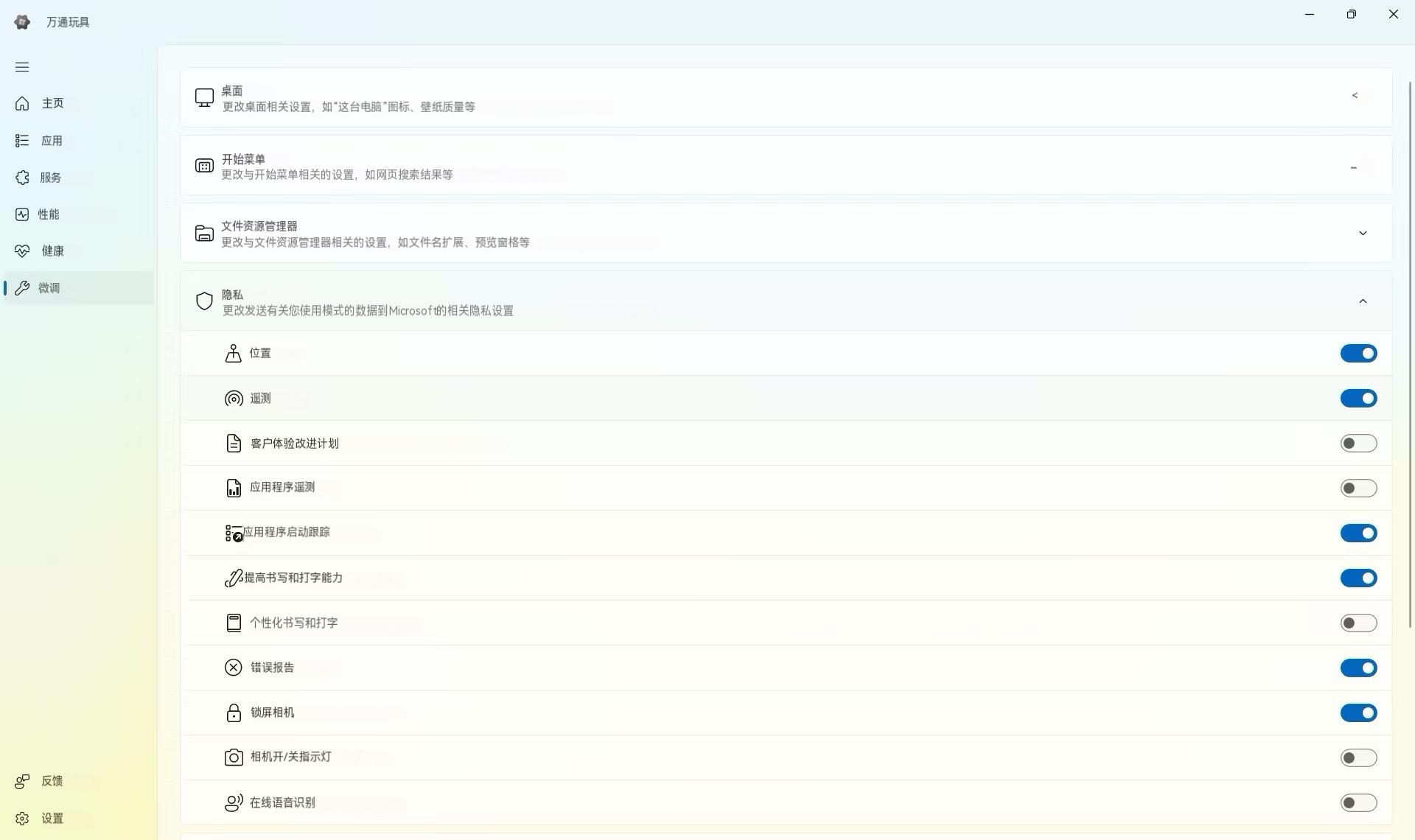The width and height of the screenshot is (1415, 840).
Task: Click the 隐私 shield icon
Action: (204, 301)
